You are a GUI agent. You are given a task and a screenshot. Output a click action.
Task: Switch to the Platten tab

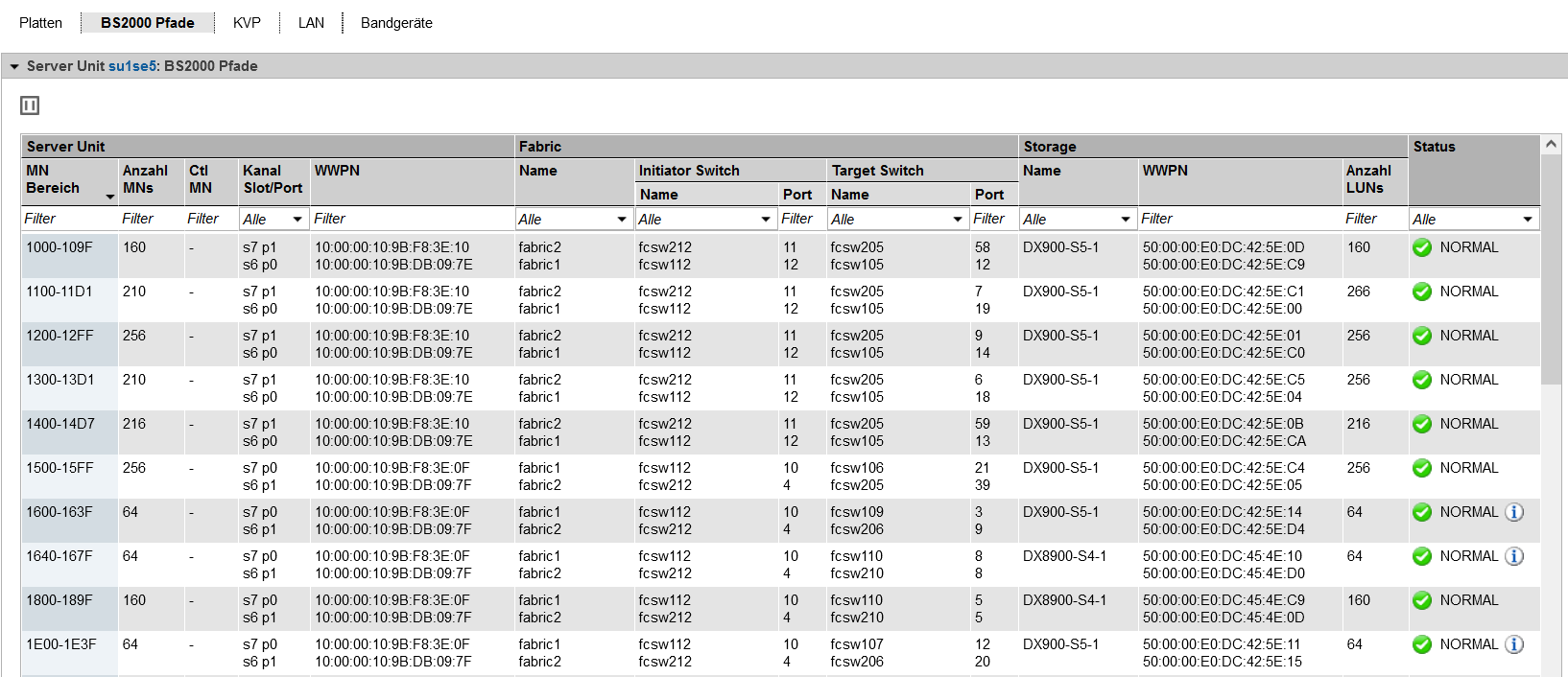coord(40,23)
